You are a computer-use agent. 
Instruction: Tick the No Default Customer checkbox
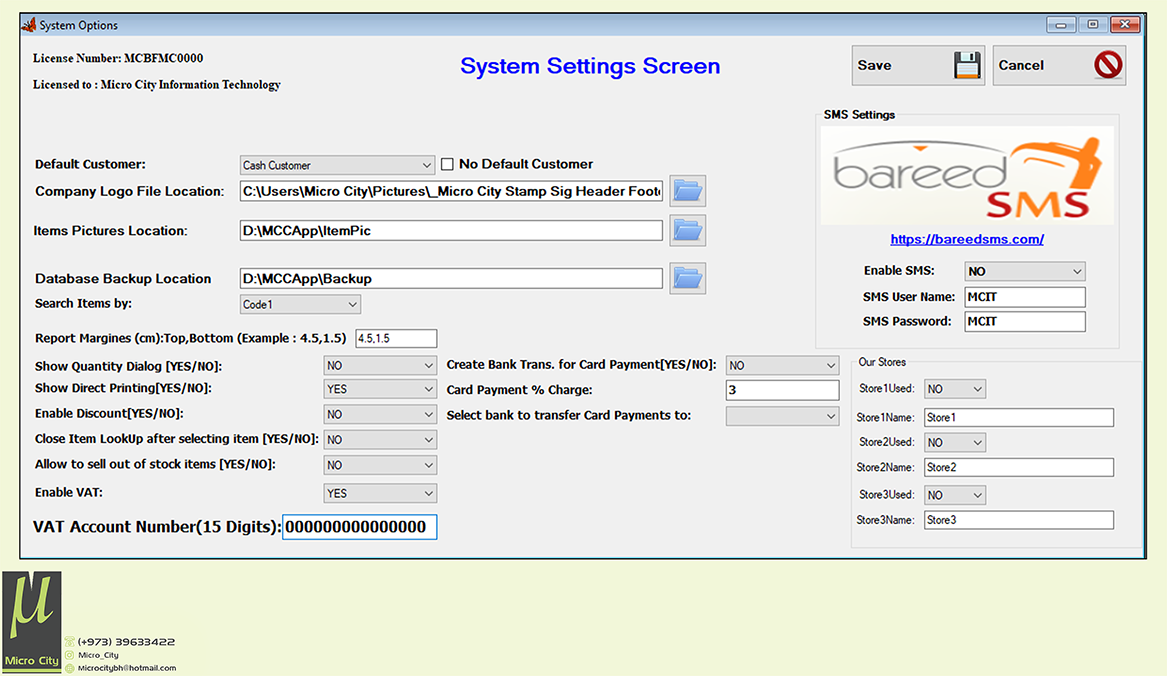(447, 164)
